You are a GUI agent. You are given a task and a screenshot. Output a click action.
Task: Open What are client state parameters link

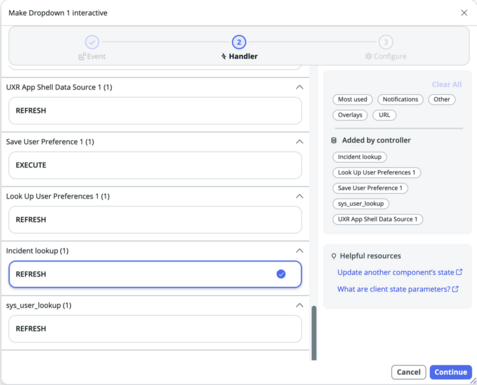[394, 289]
